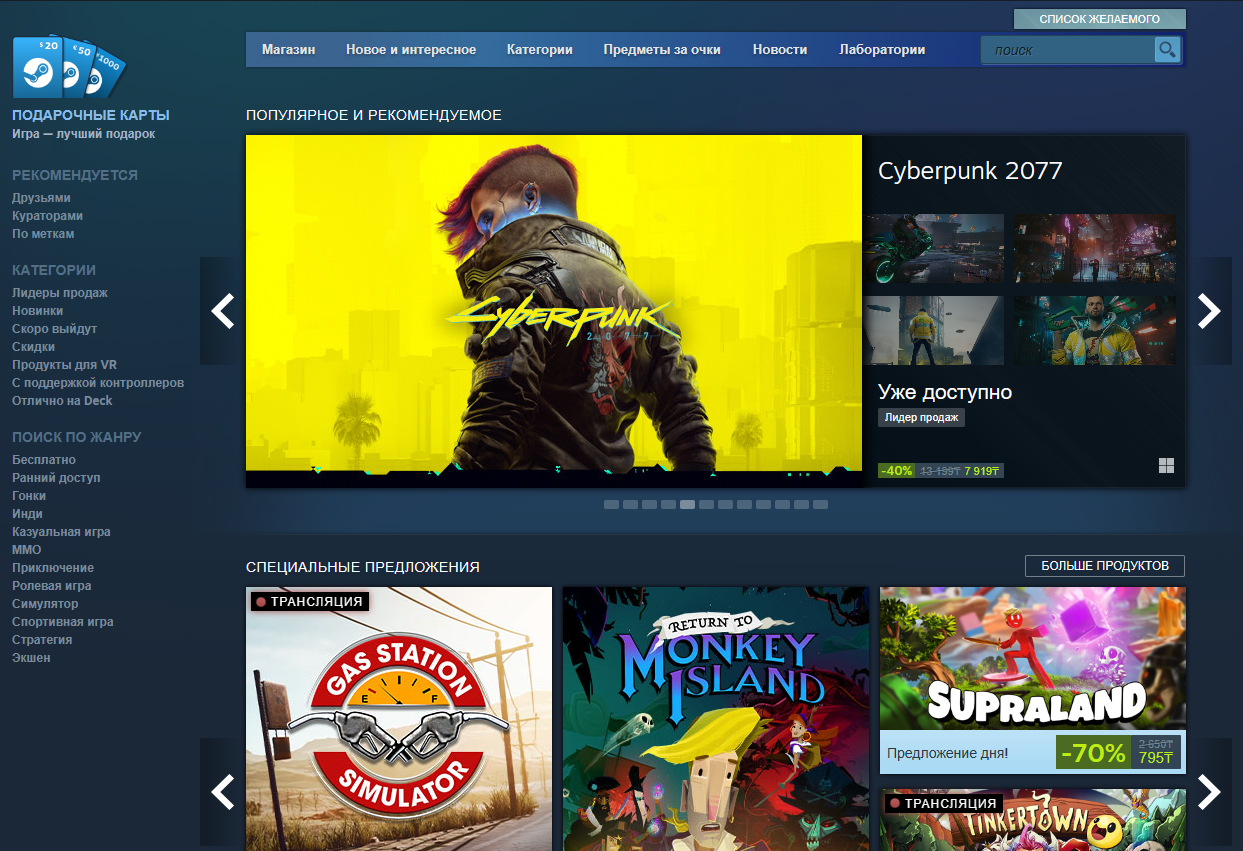The height and width of the screenshot is (851, 1243).
Task: View Cyberpunk screenshot with the motorcycle
Action: click(x=933, y=248)
